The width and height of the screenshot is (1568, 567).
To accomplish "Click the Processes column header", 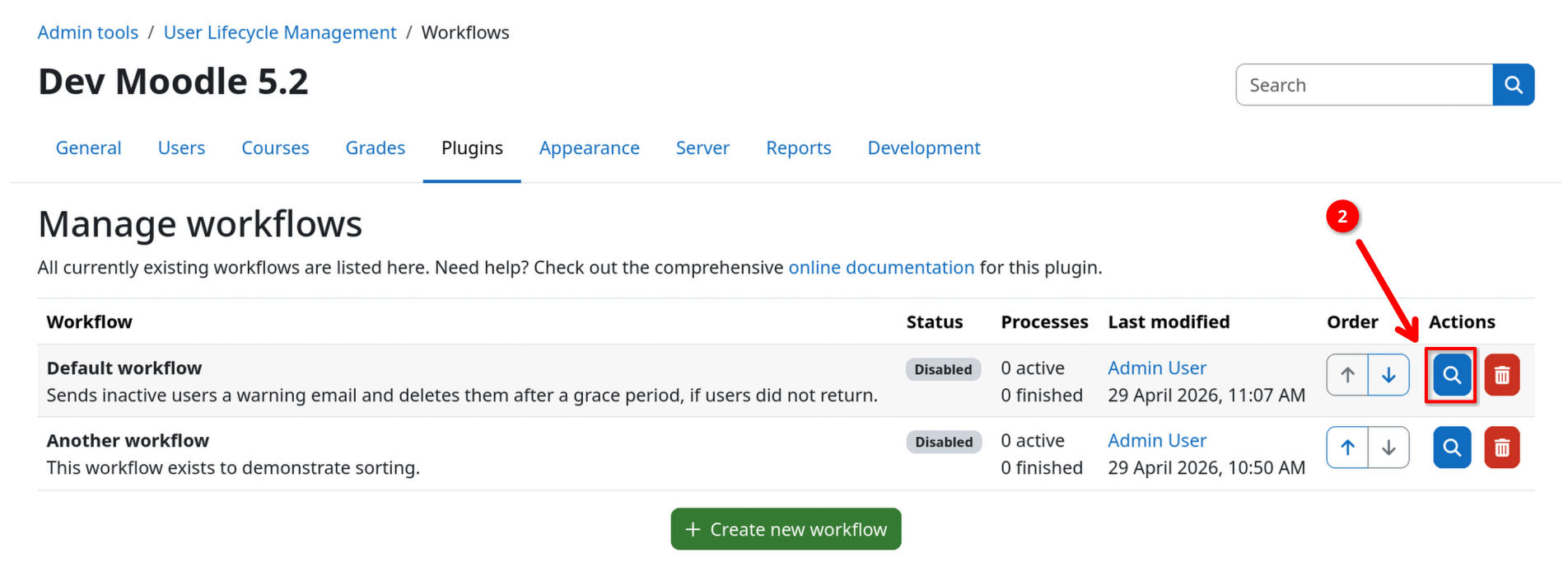I will coord(1044,322).
